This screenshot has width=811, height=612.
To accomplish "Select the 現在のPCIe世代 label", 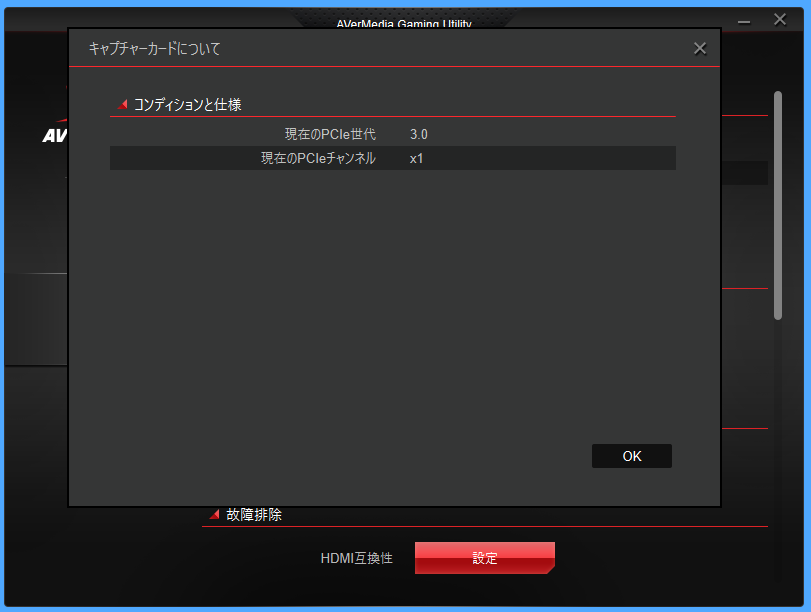I will (x=330, y=135).
